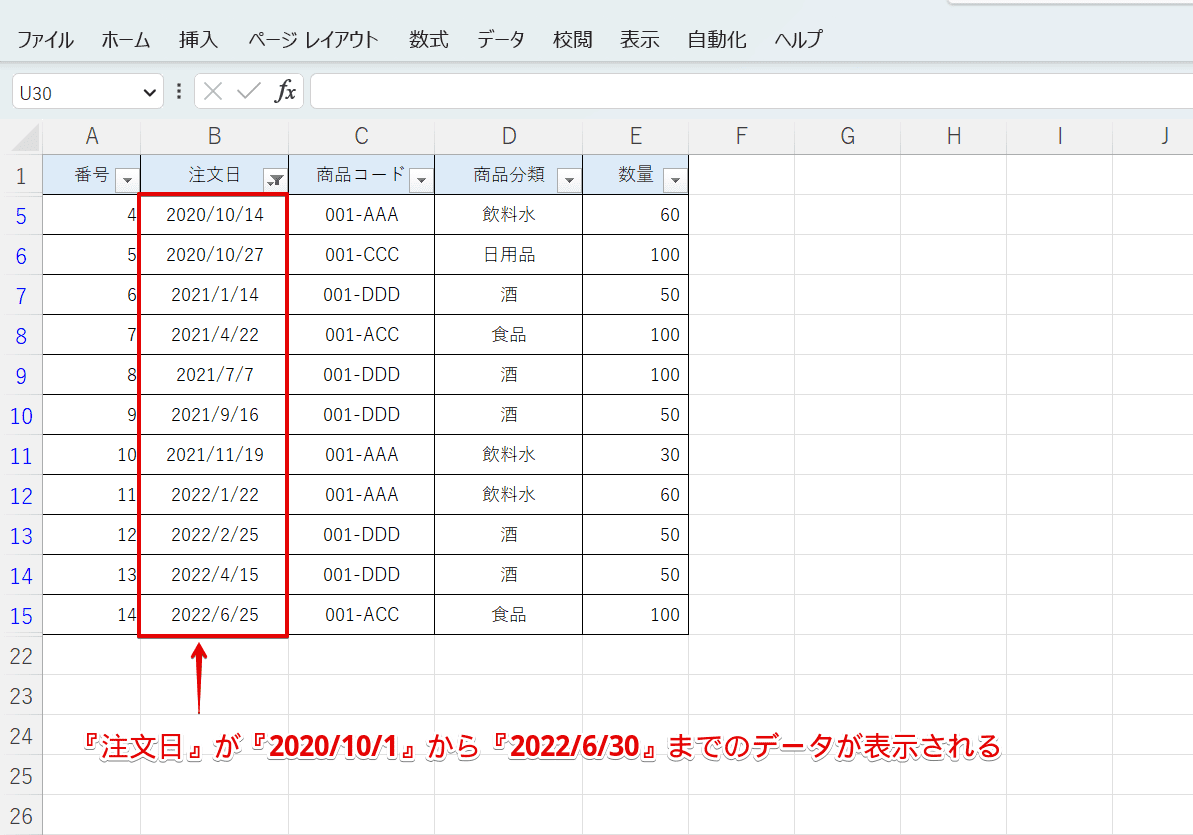Open the Insert Function fx dialog
Screen dimensions: 1193x835
point(285,91)
